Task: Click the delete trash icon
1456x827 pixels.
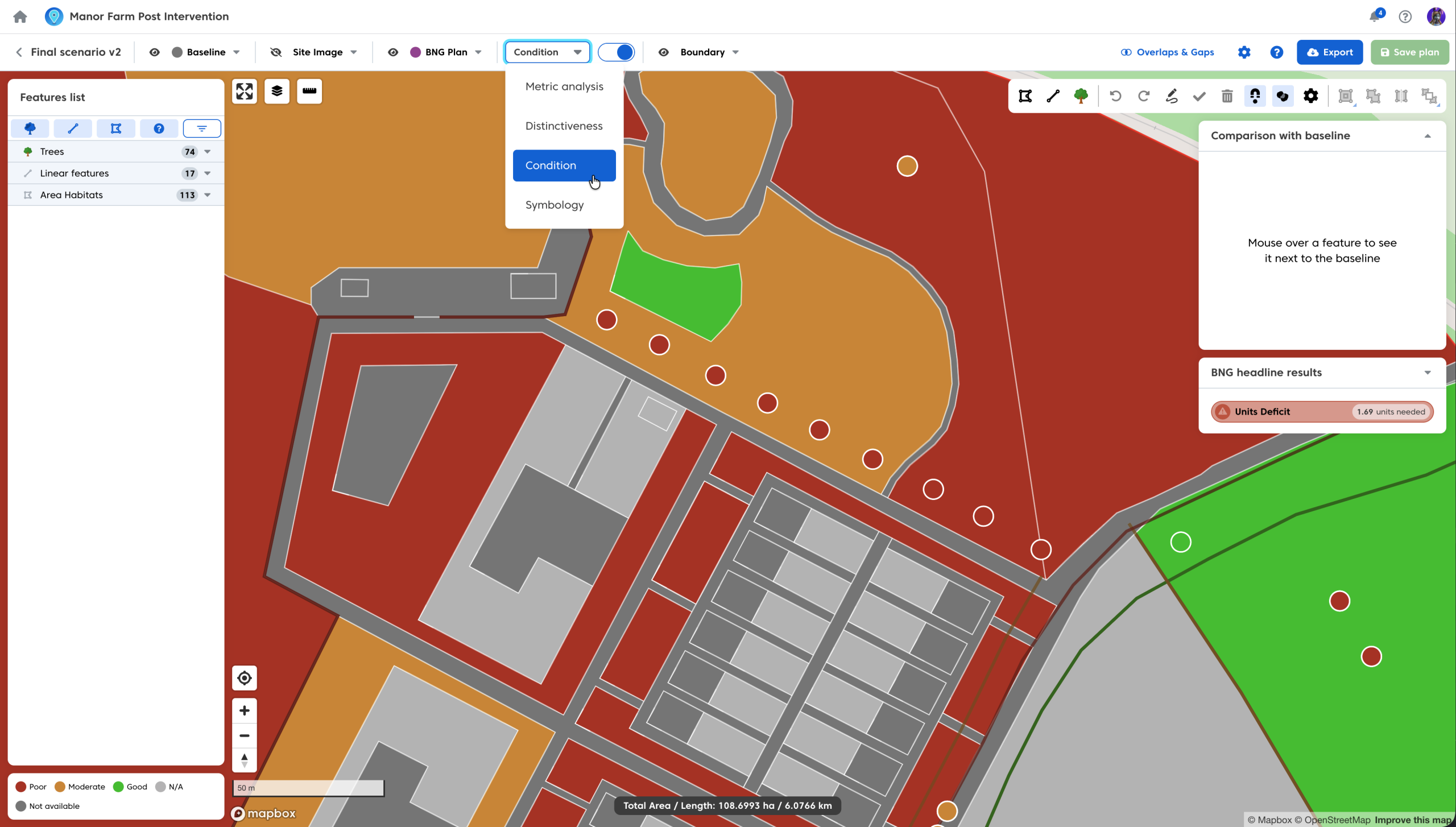Action: (x=1227, y=96)
